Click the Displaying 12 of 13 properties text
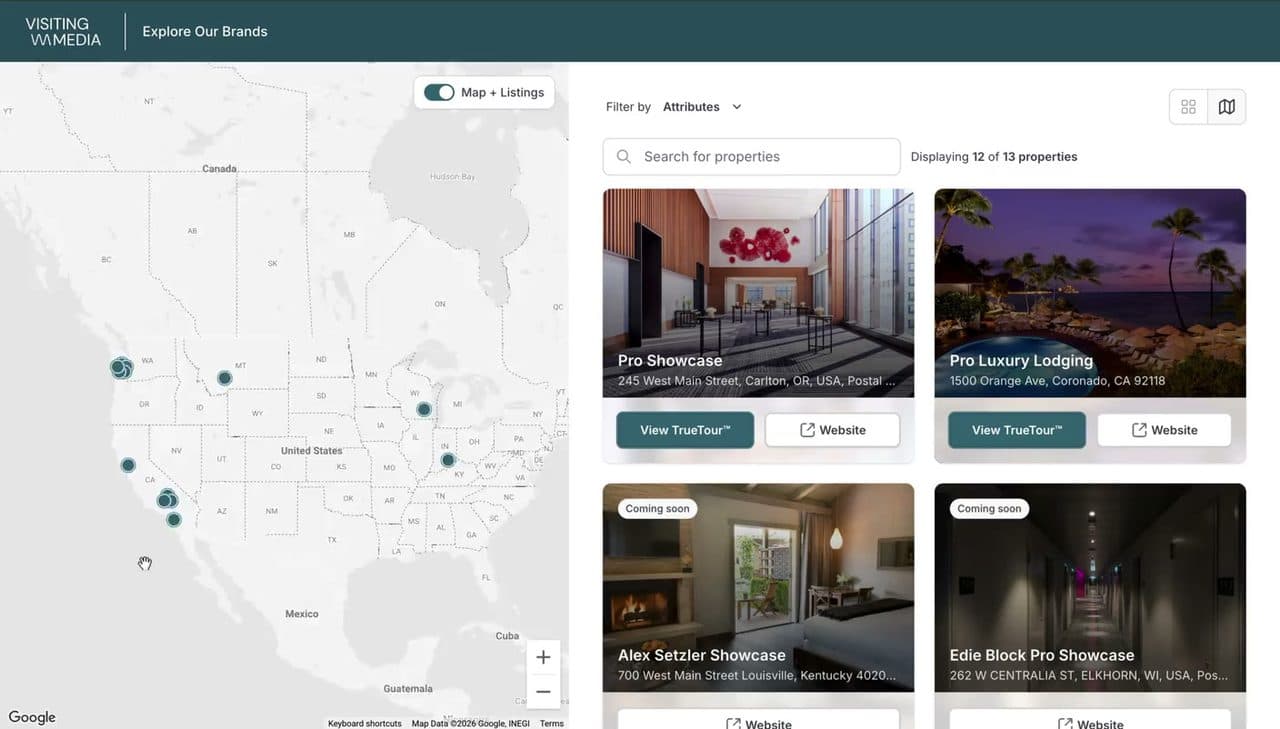 (x=994, y=157)
